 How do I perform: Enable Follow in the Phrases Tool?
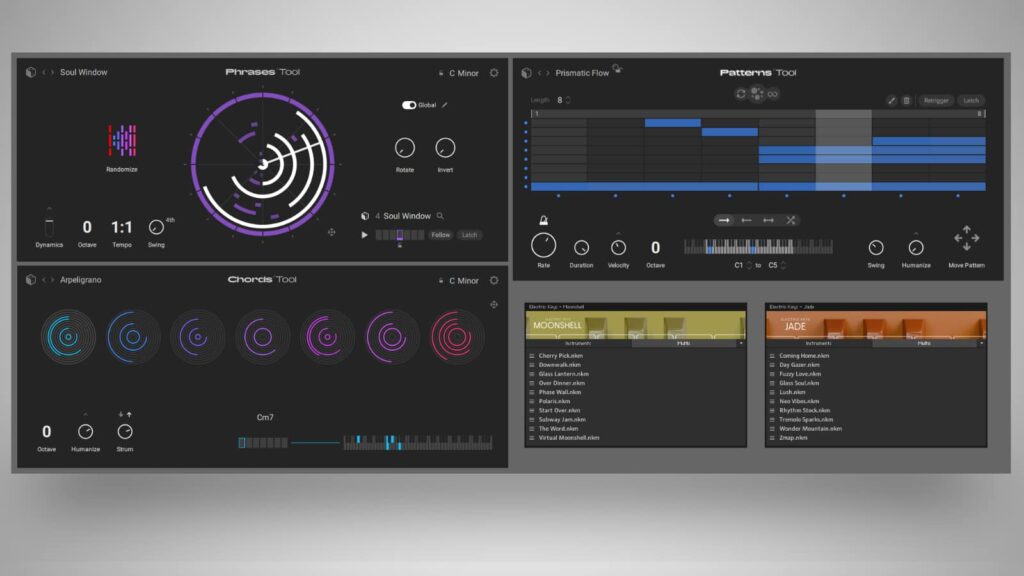point(441,234)
